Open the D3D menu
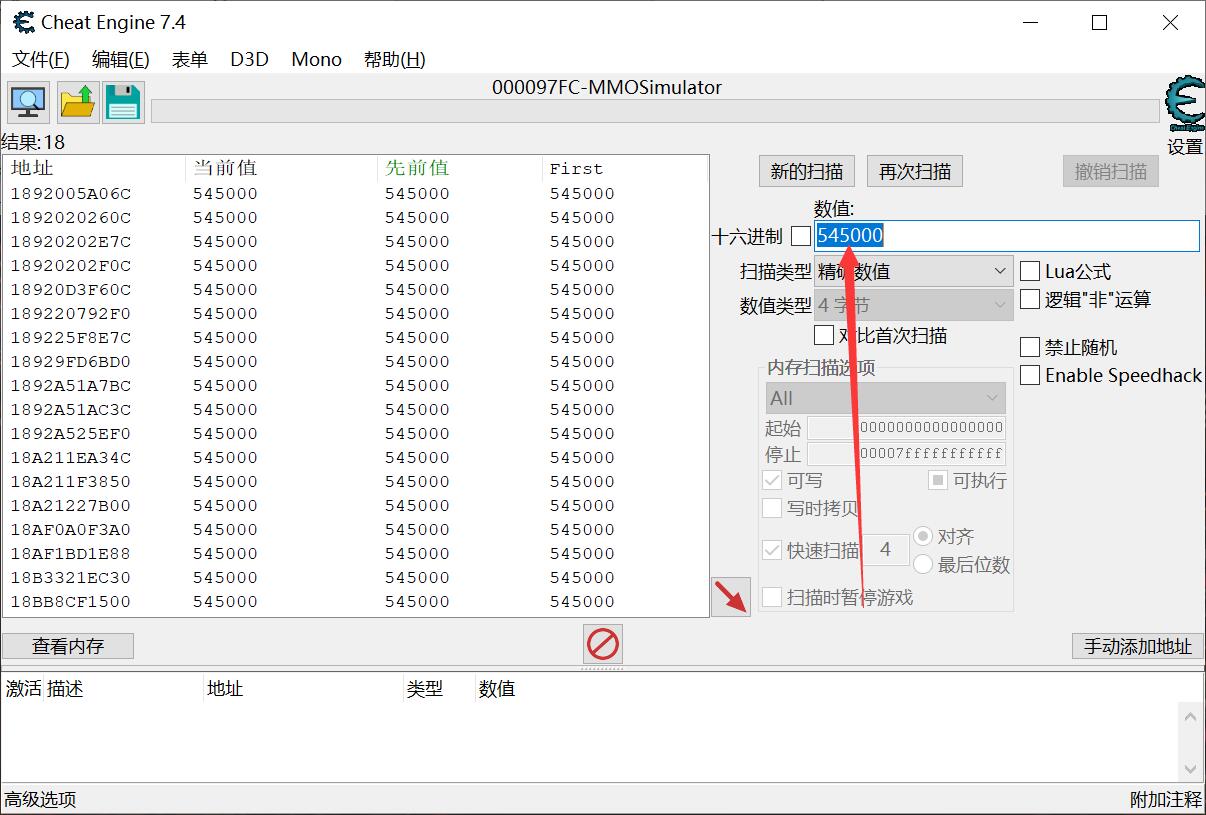The height and width of the screenshot is (815, 1206). click(x=249, y=59)
